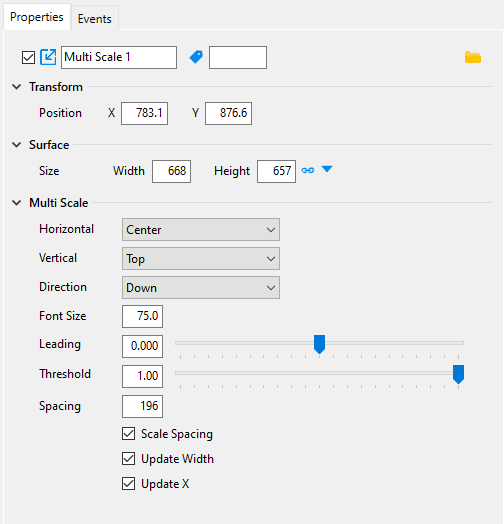Click the Leading slider handle

(x=320, y=344)
